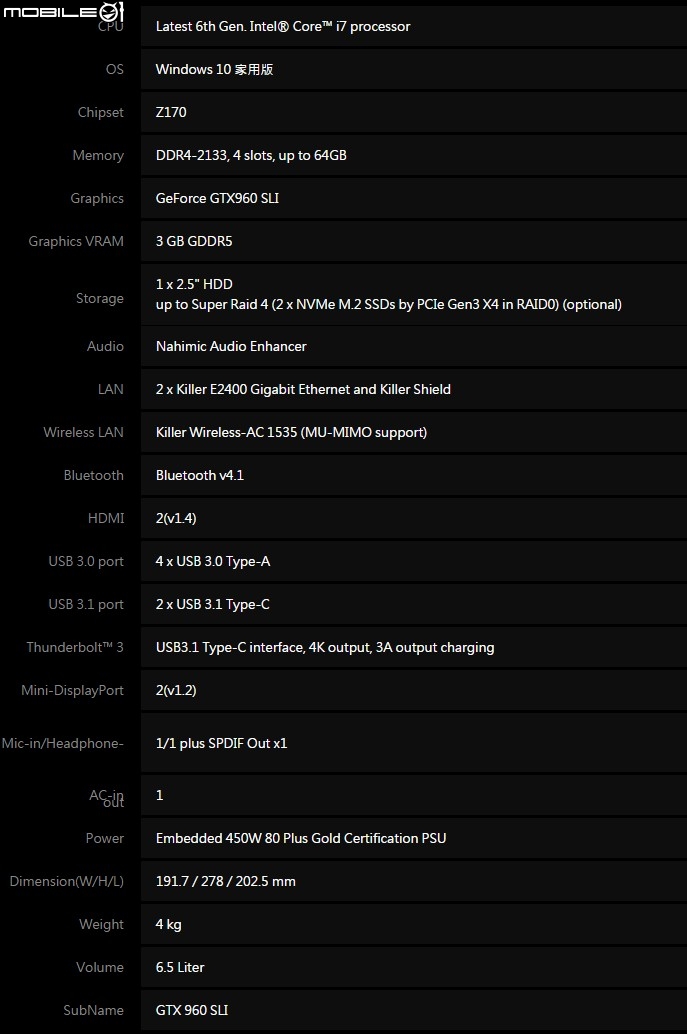Viewport: 687px width, 1034px height.
Task: Select the SubName 'GTX 960 SLI' value
Action: [192, 1010]
